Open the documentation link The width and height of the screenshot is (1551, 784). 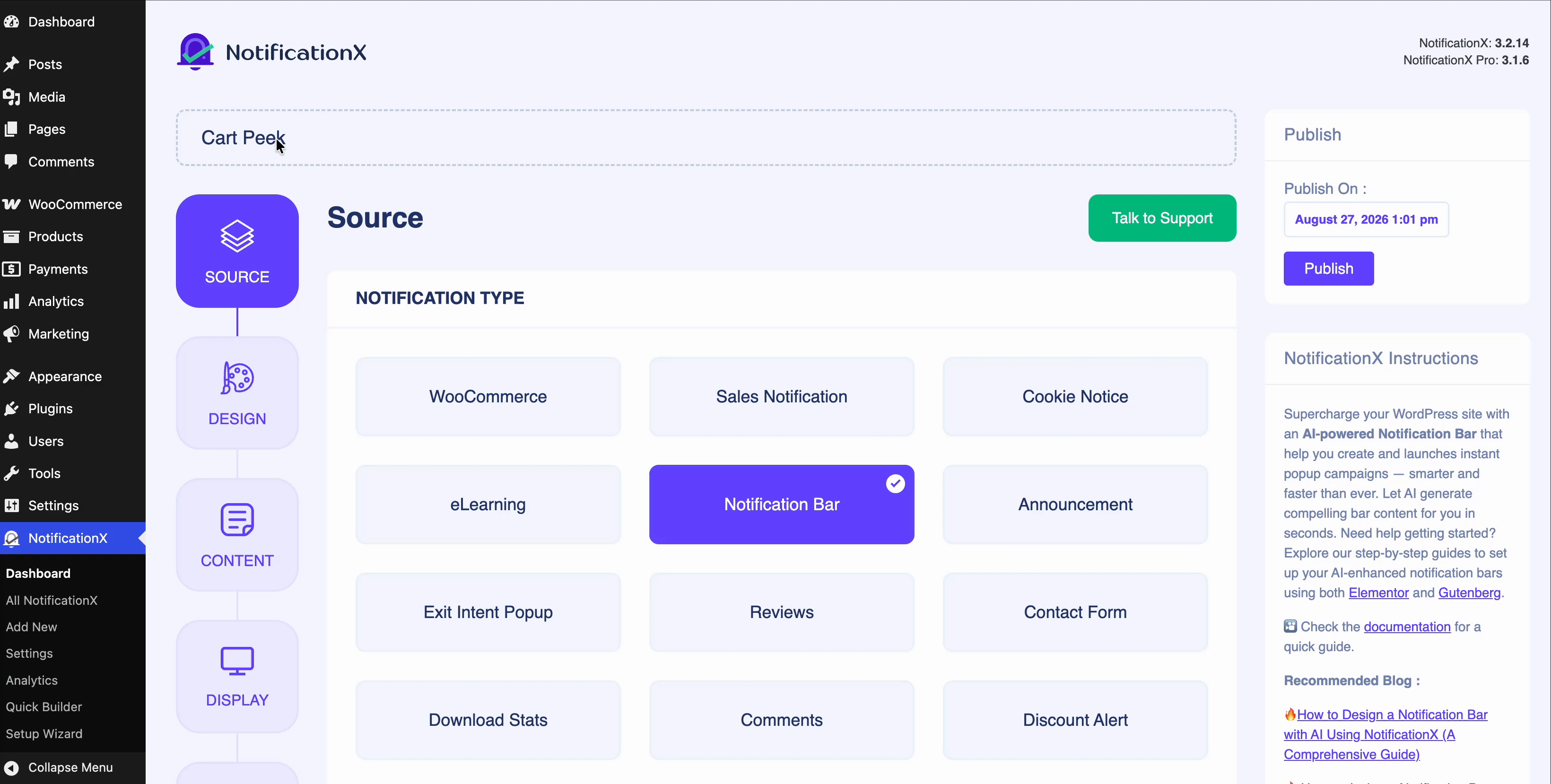pyautogui.click(x=1407, y=626)
